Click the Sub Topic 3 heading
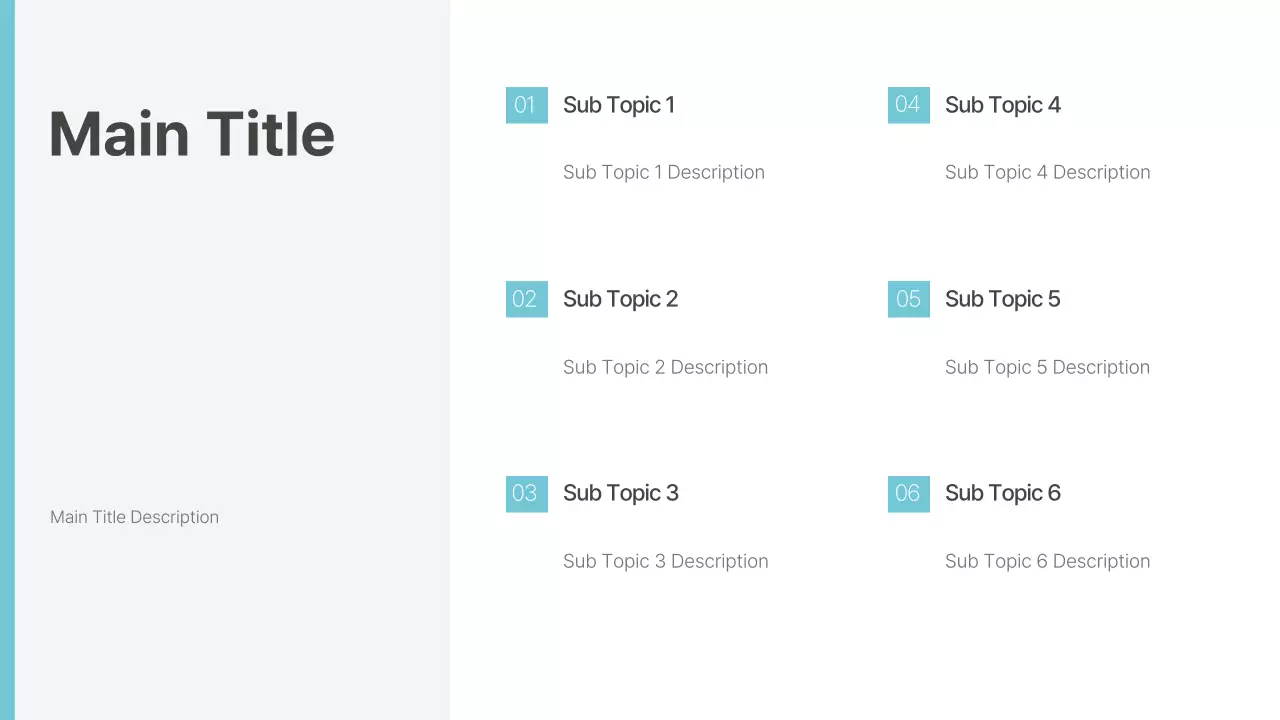This screenshot has height=720, width=1280. click(x=620, y=493)
